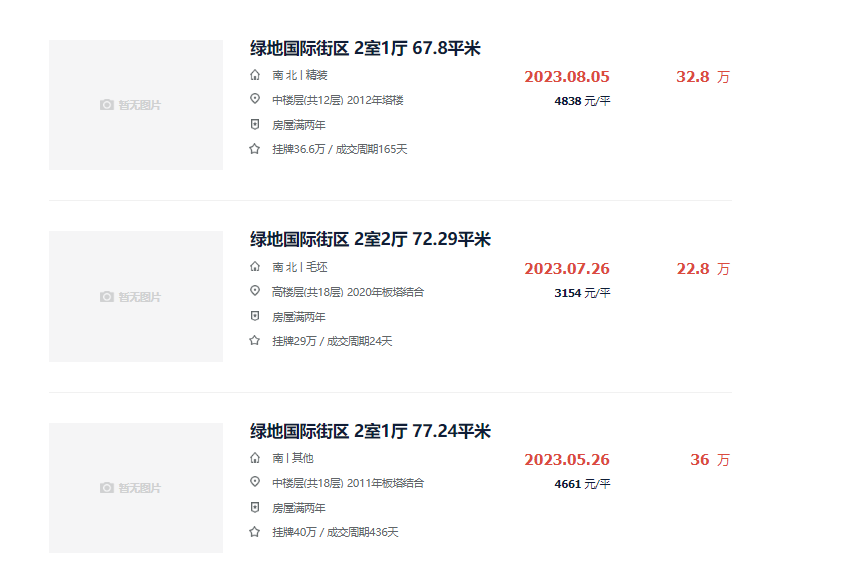Click star icon next to 挂牌29万
This screenshot has height=577, width=844.
255,340
